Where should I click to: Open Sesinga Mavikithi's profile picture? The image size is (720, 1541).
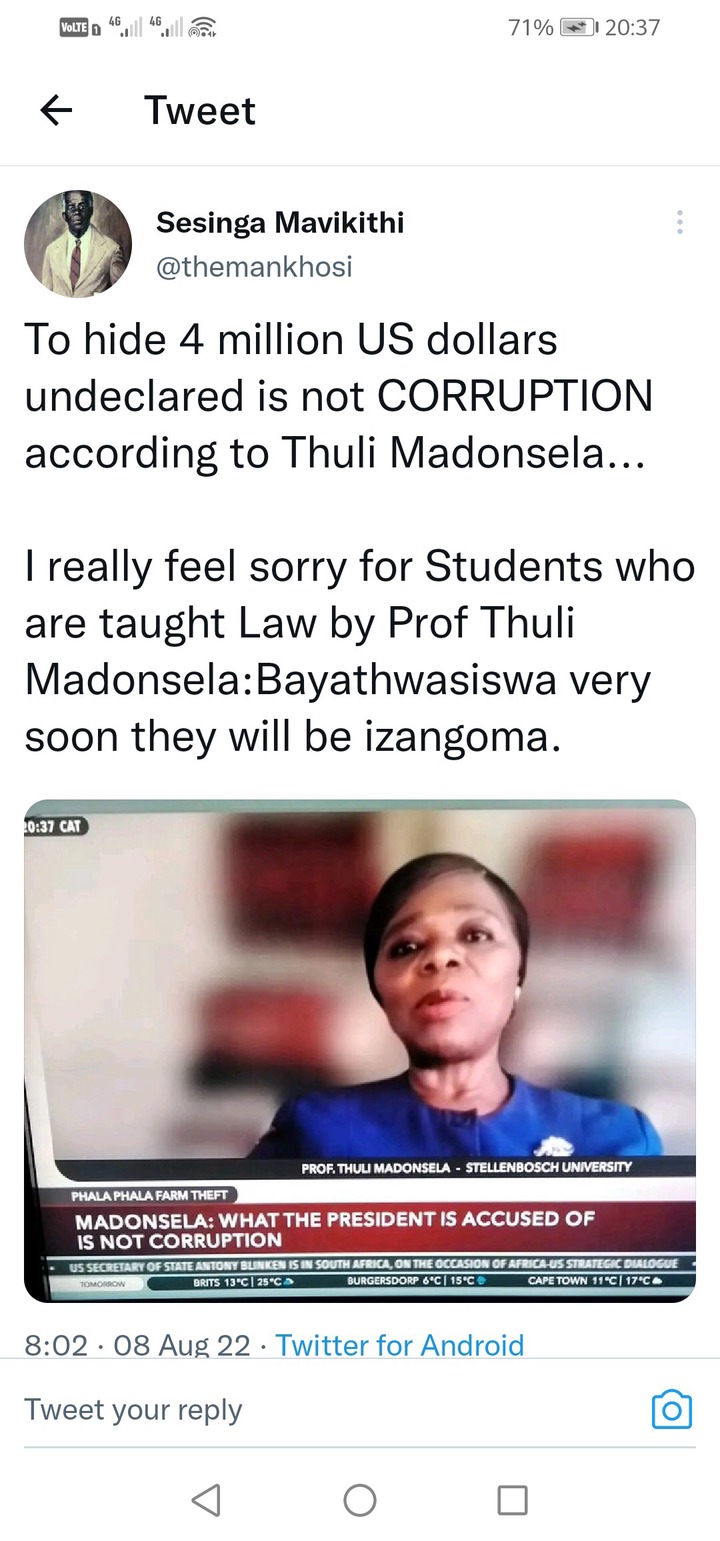point(78,244)
